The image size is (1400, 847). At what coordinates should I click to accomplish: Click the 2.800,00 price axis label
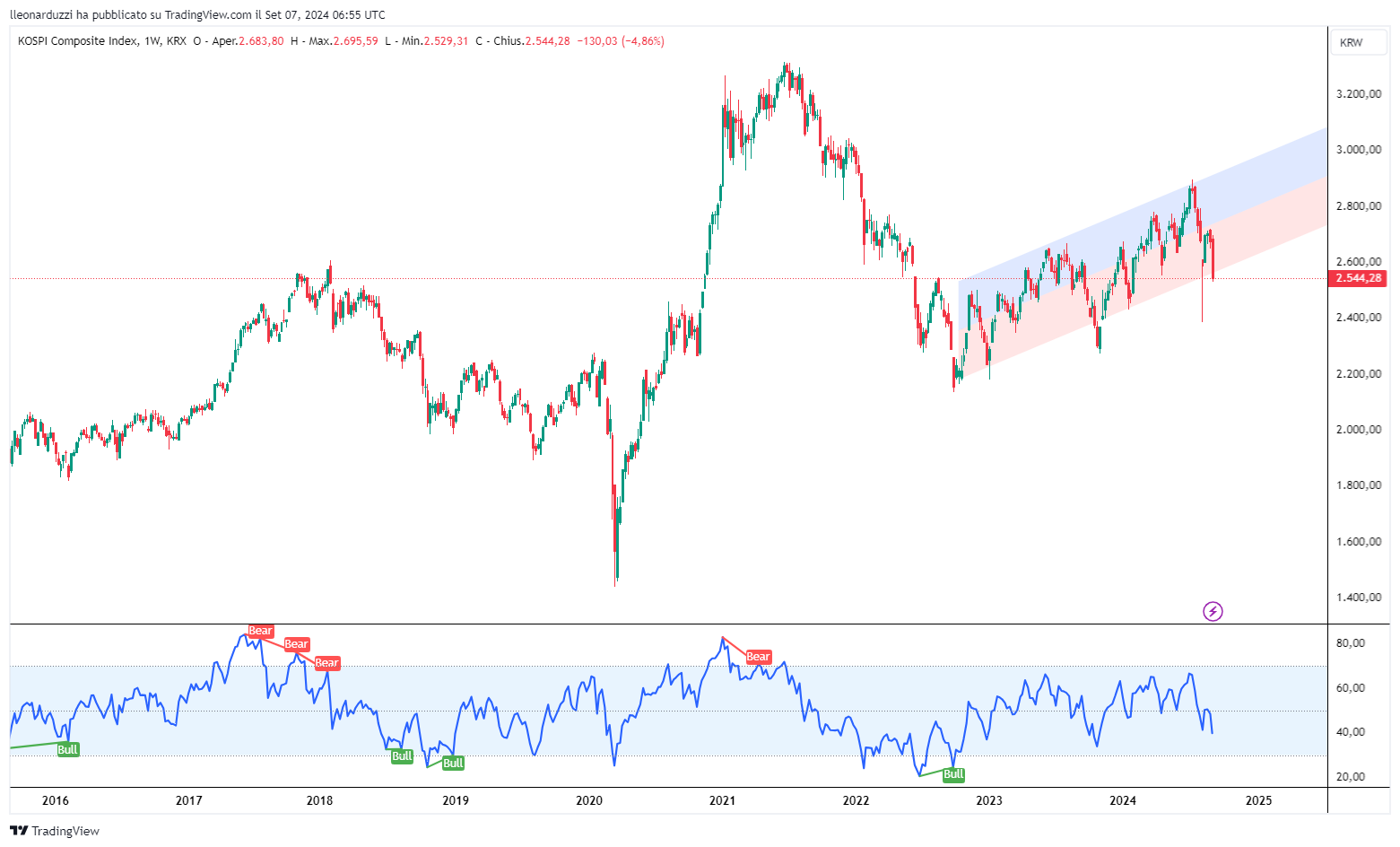coord(1358,206)
